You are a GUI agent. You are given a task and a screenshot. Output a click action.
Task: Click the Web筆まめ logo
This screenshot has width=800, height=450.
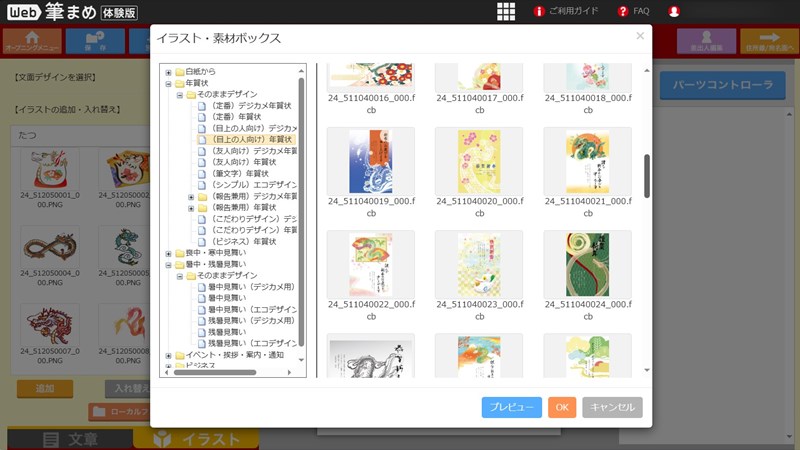point(72,12)
